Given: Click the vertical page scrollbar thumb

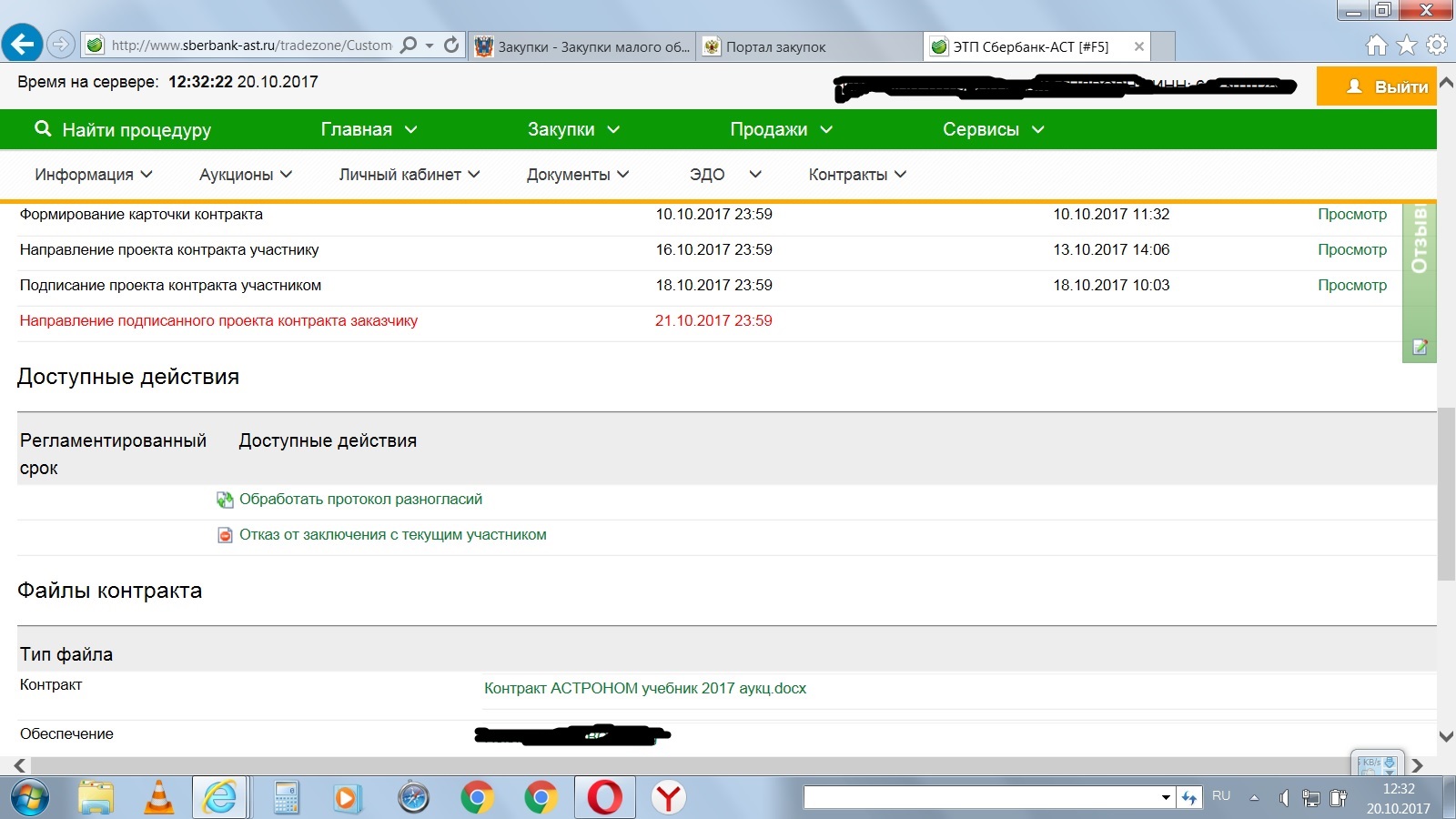Looking at the screenshot, I should click(x=1446, y=491).
